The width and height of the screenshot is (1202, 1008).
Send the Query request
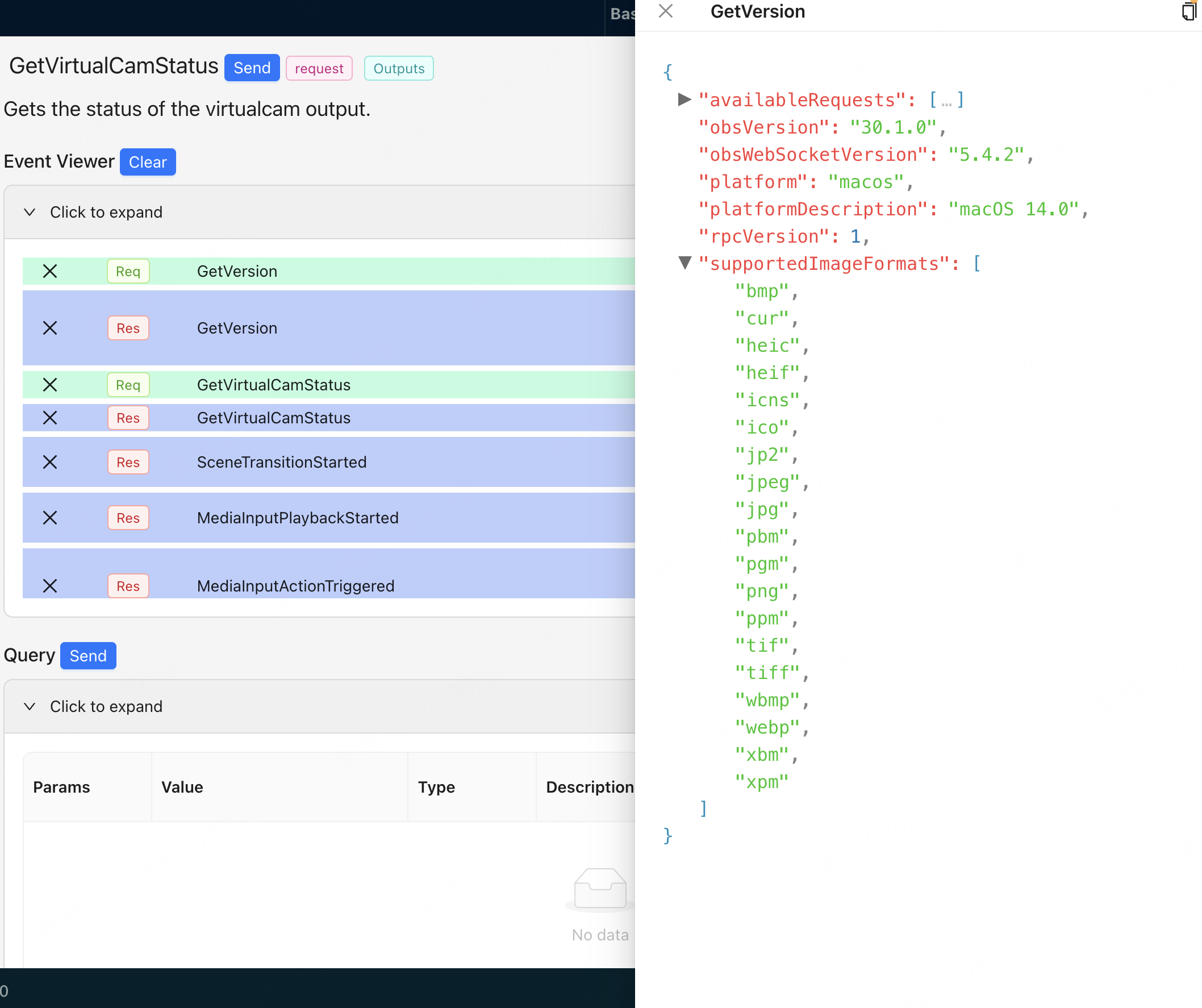pyautogui.click(x=88, y=656)
